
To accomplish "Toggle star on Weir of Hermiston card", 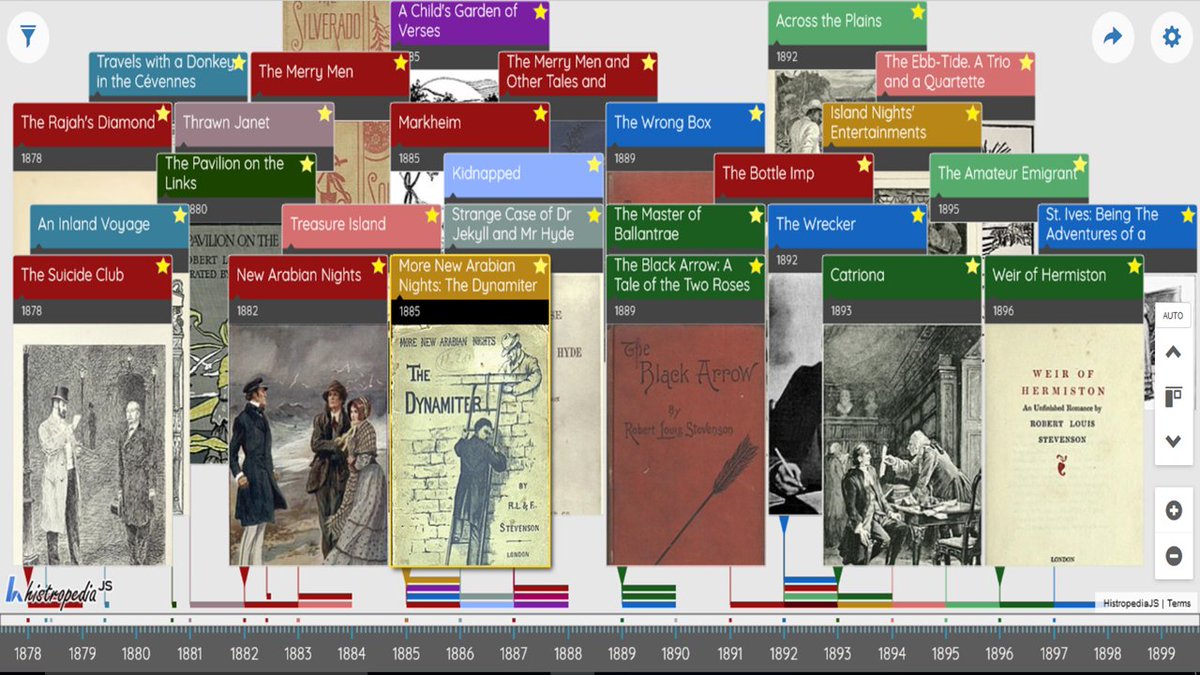I will pos(1134,266).
